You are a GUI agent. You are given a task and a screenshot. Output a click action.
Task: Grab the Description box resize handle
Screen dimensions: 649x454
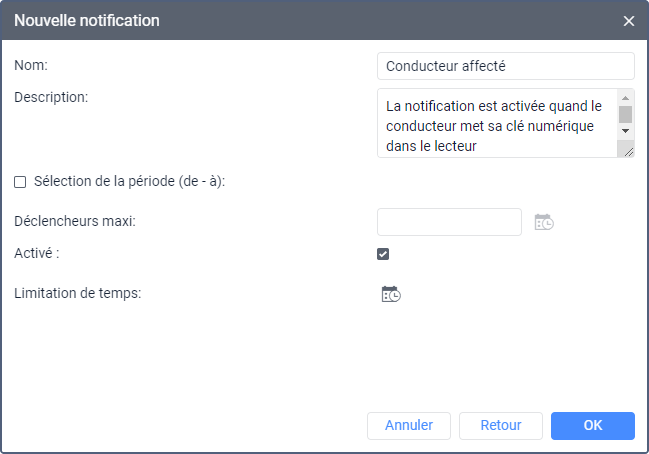pos(626,150)
